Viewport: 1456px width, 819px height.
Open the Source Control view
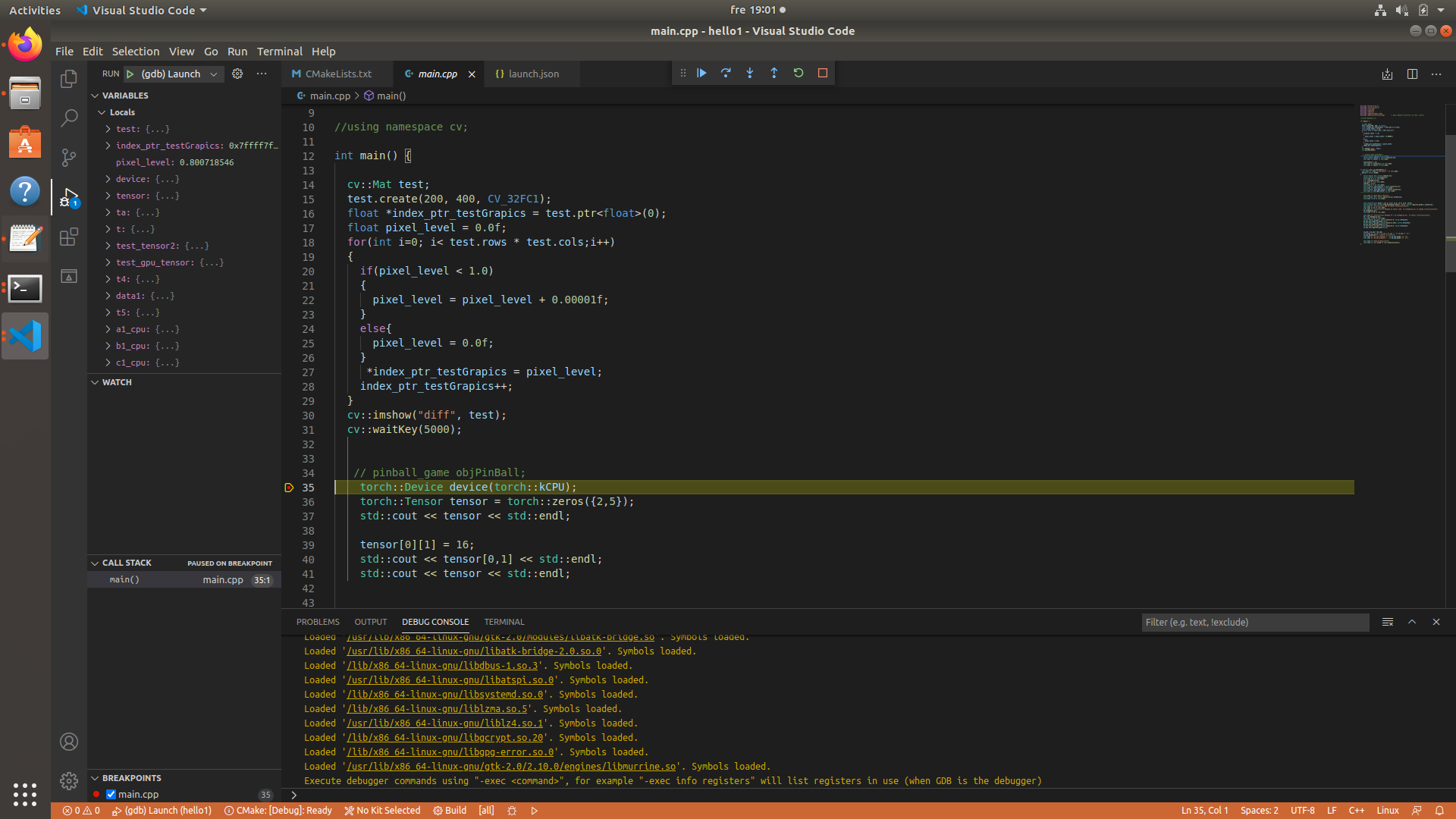[x=69, y=157]
